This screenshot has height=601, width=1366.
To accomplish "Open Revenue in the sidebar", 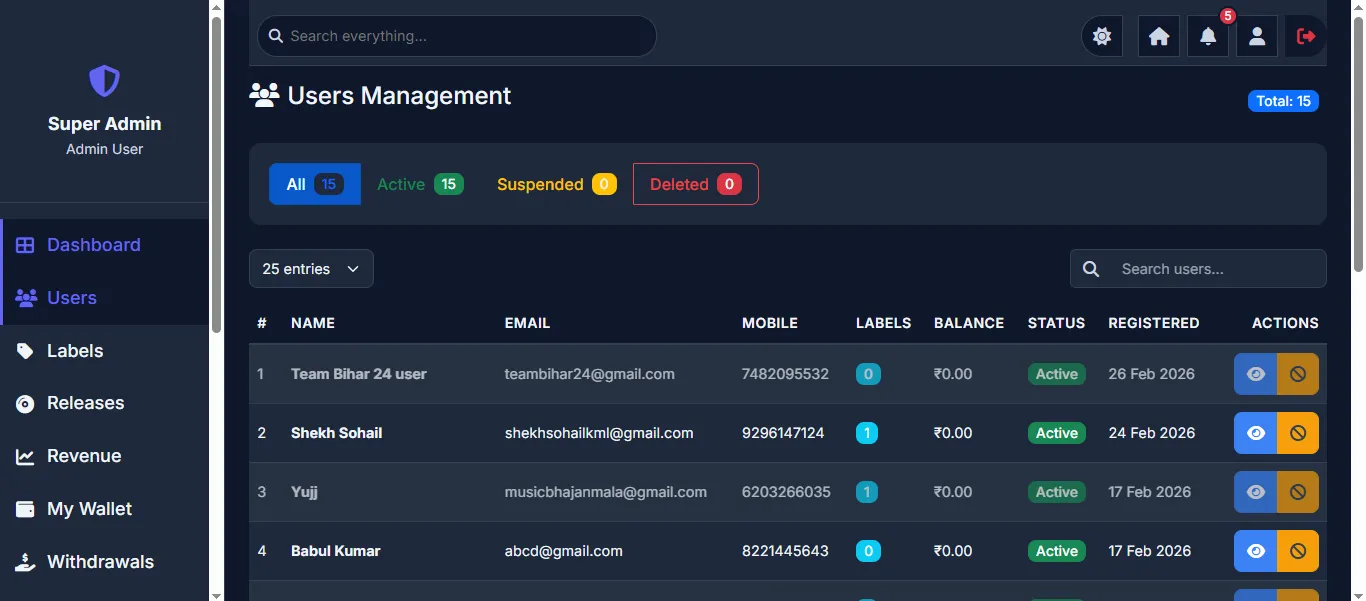I will (105, 456).
